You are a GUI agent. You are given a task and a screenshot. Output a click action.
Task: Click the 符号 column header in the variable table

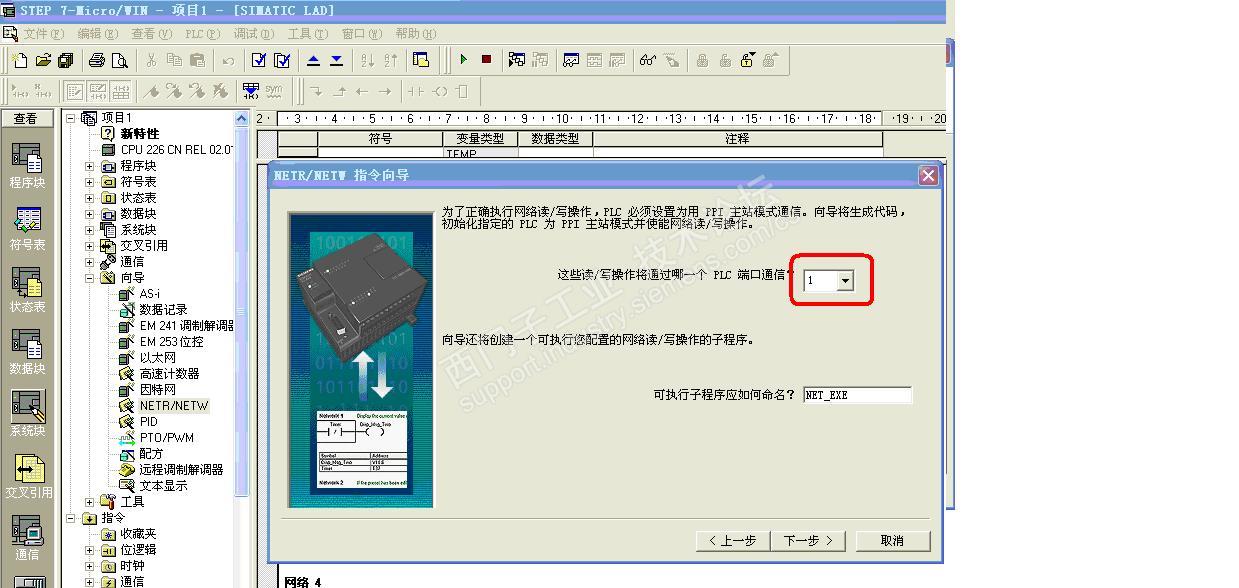(380, 139)
